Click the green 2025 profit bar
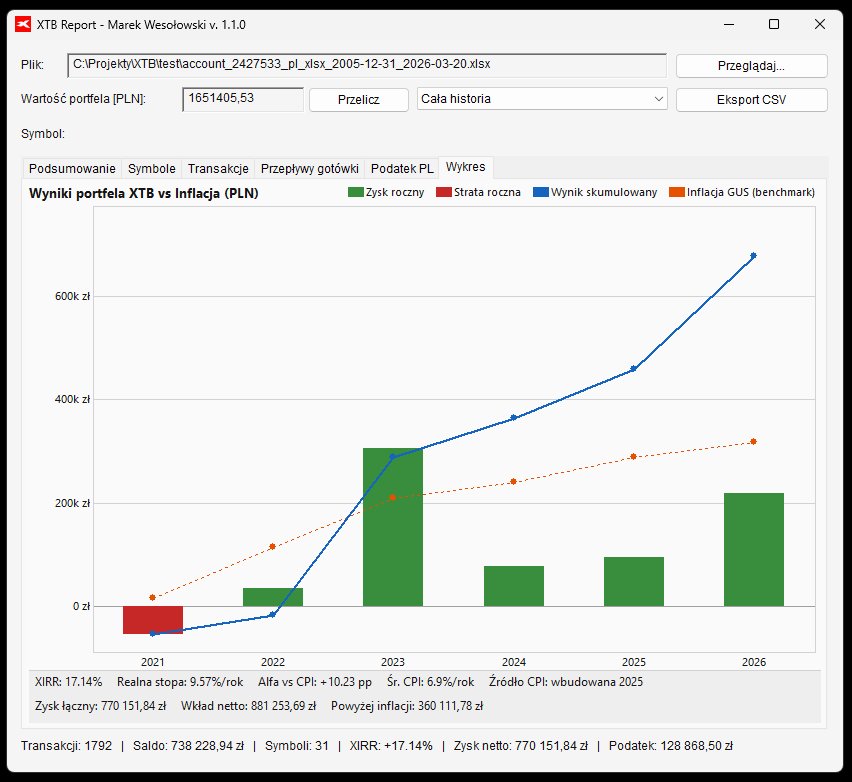 (x=634, y=581)
